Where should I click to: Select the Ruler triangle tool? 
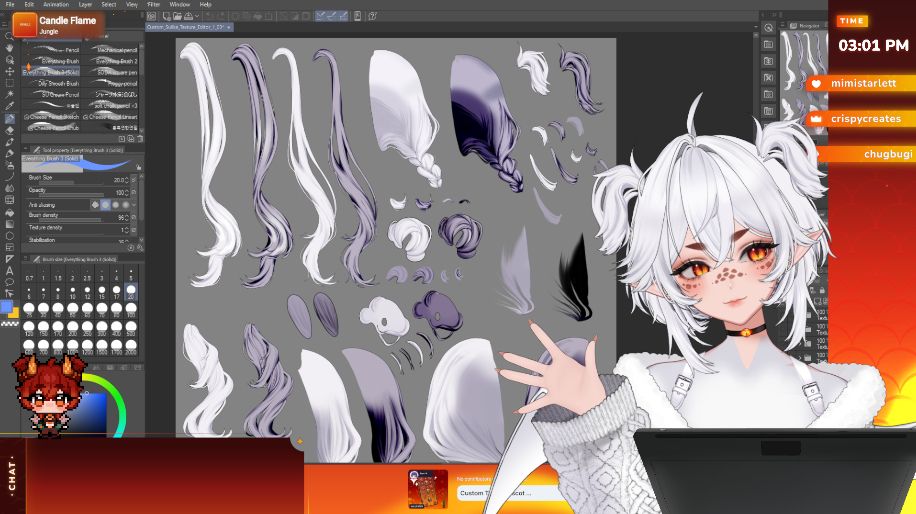pos(9,259)
